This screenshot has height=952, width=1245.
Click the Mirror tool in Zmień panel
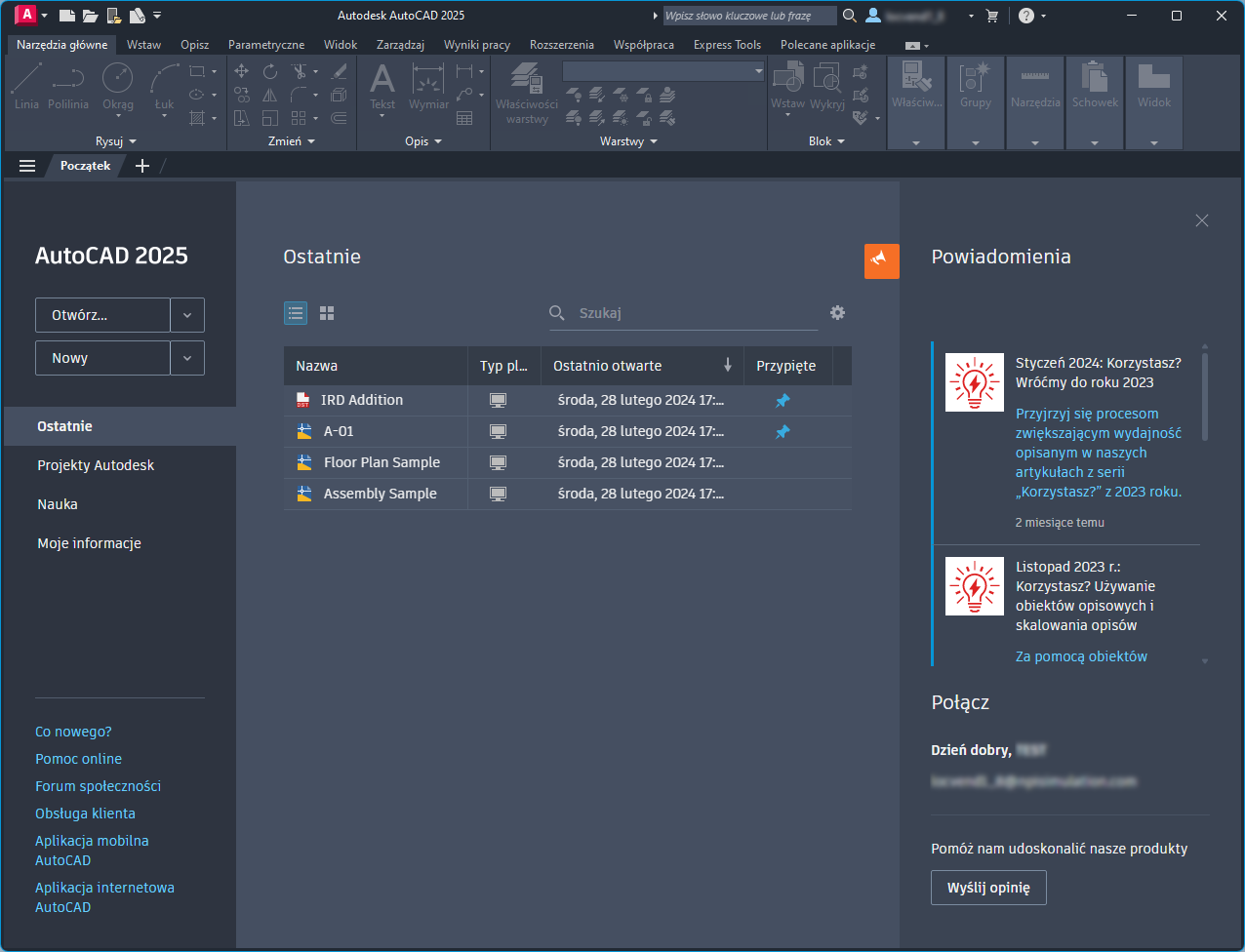(x=270, y=95)
